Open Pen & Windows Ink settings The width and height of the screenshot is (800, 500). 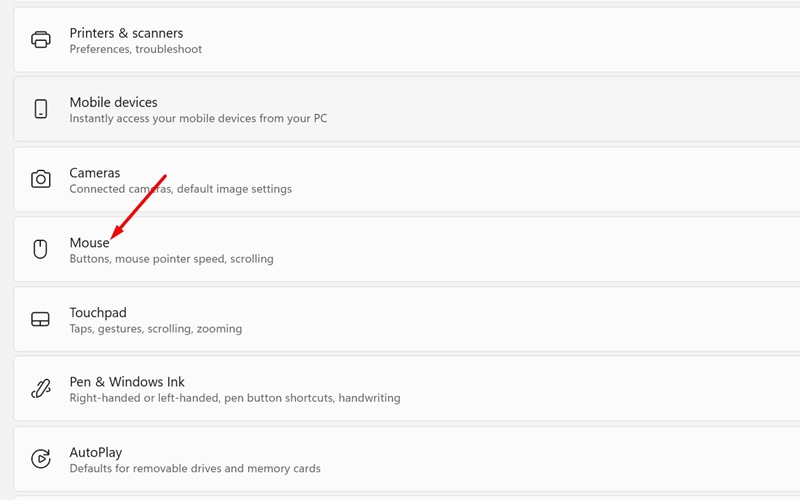pos(127,382)
